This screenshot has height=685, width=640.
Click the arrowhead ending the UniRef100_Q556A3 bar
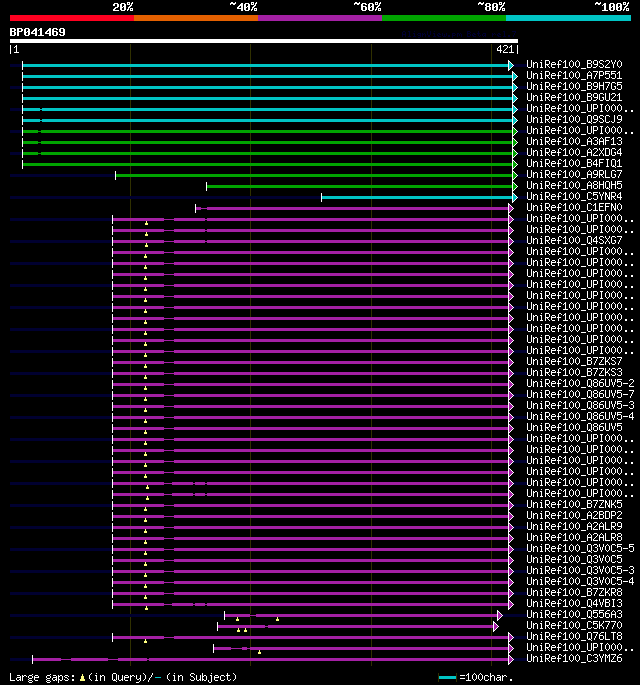(500, 616)
